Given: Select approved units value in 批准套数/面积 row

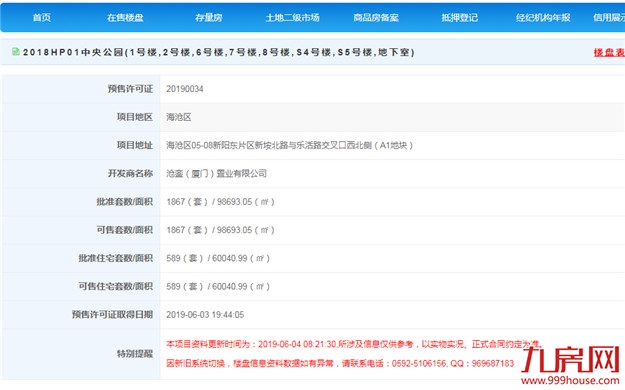Looking at the screenshot, I should click(x=220, y=202).
